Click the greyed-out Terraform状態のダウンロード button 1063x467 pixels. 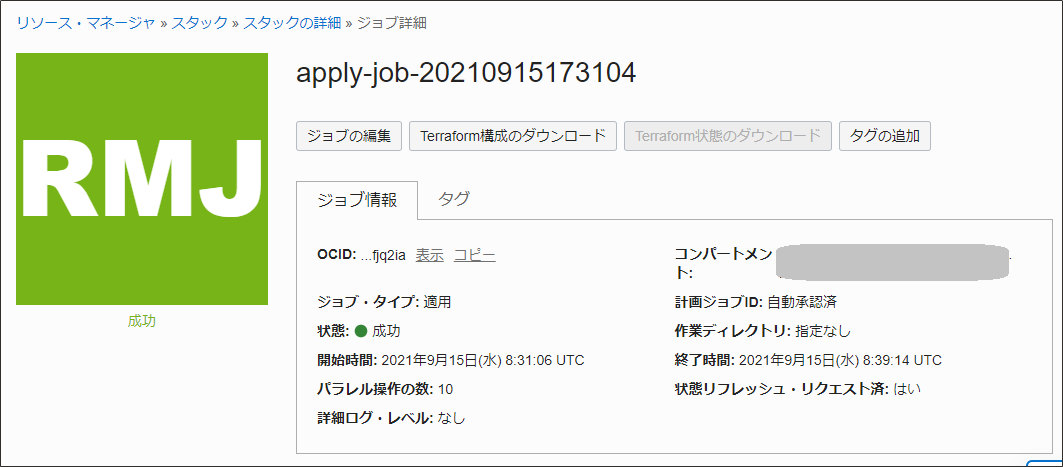coord(727,136)
